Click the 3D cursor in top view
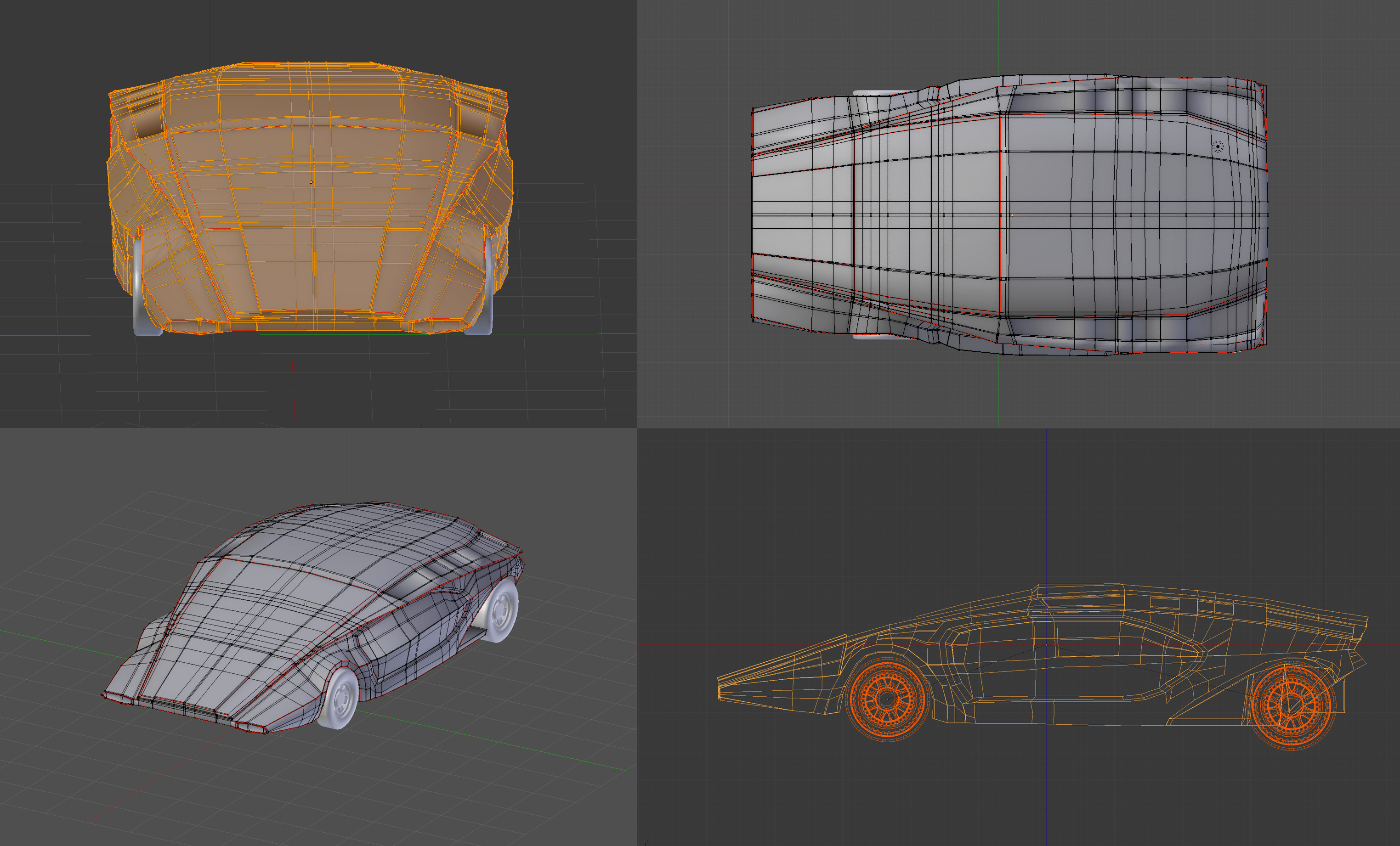Image resolution: width=1400 pixels, height=846 pixels. pos(1218,147)
